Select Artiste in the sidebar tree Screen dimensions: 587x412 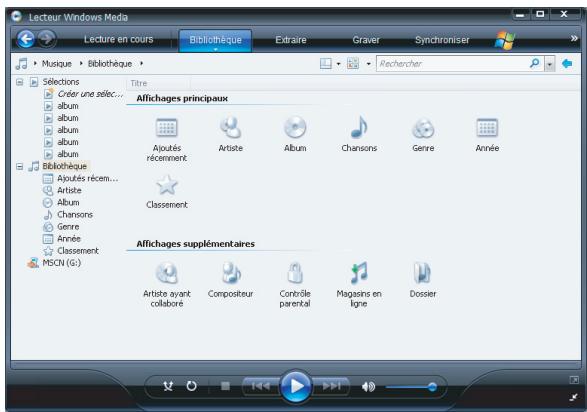[x=69, y=190]
